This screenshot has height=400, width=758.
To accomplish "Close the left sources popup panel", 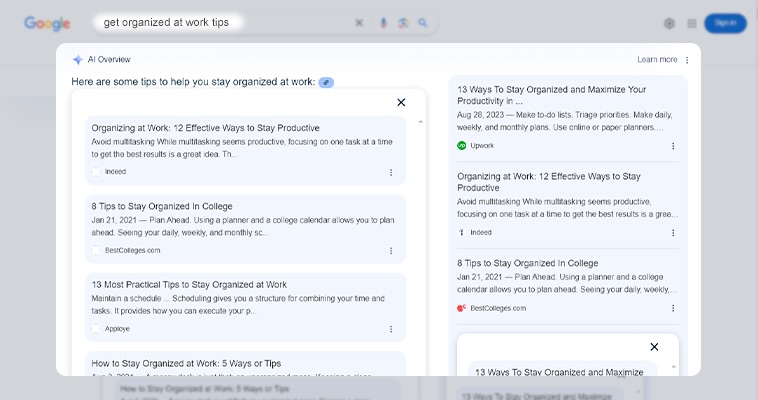I will point(401,102).
